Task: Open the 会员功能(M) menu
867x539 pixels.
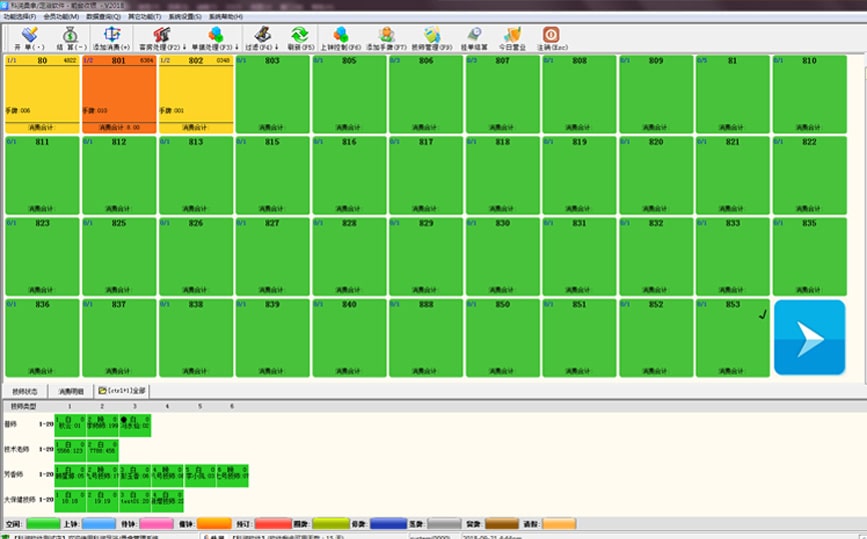Action: tap(61, 17)
